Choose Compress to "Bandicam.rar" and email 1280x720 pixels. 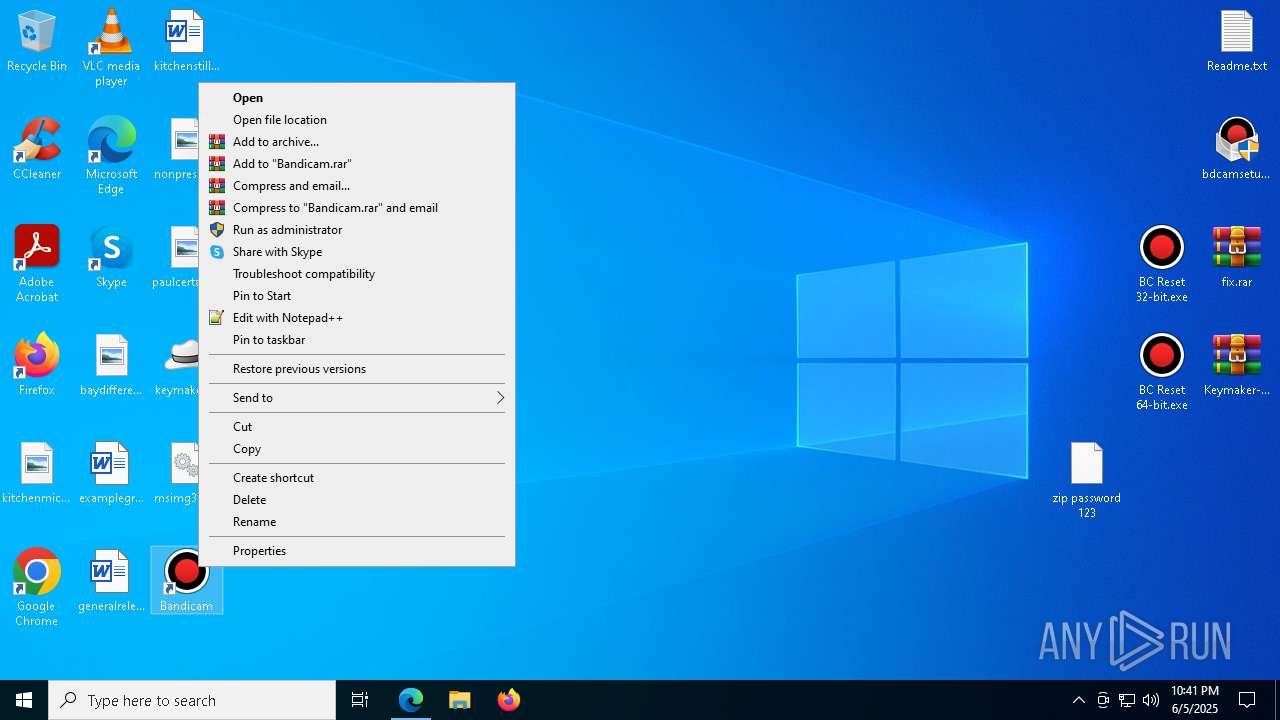(x=357, y=208)
